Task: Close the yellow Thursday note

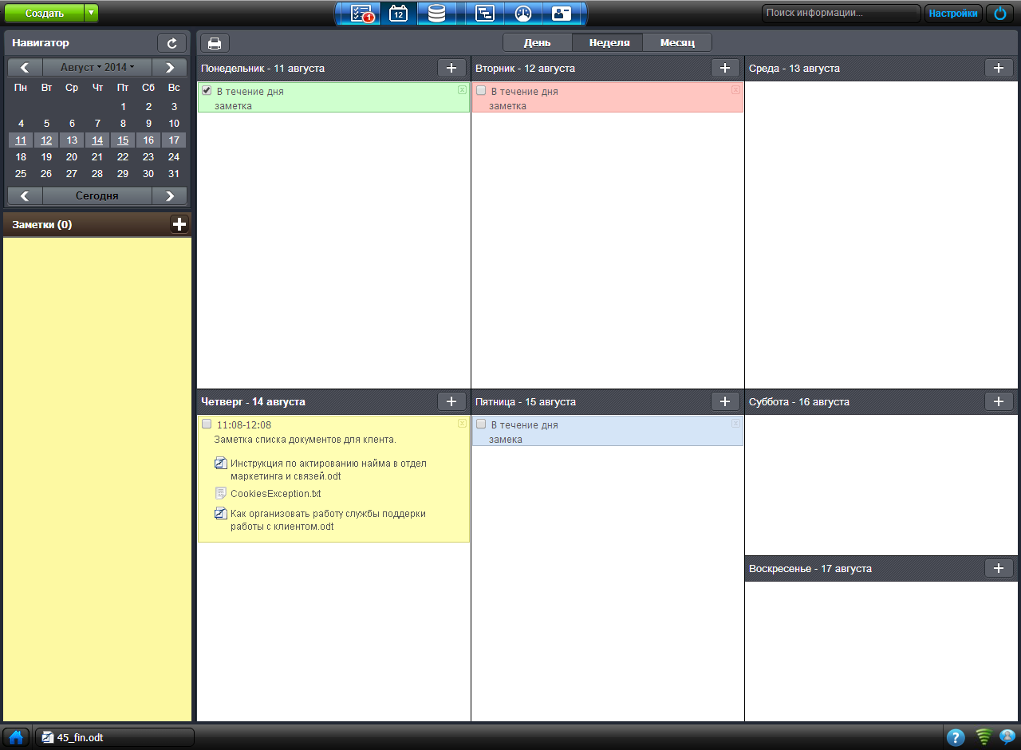Action: click(x=462, y=423)
